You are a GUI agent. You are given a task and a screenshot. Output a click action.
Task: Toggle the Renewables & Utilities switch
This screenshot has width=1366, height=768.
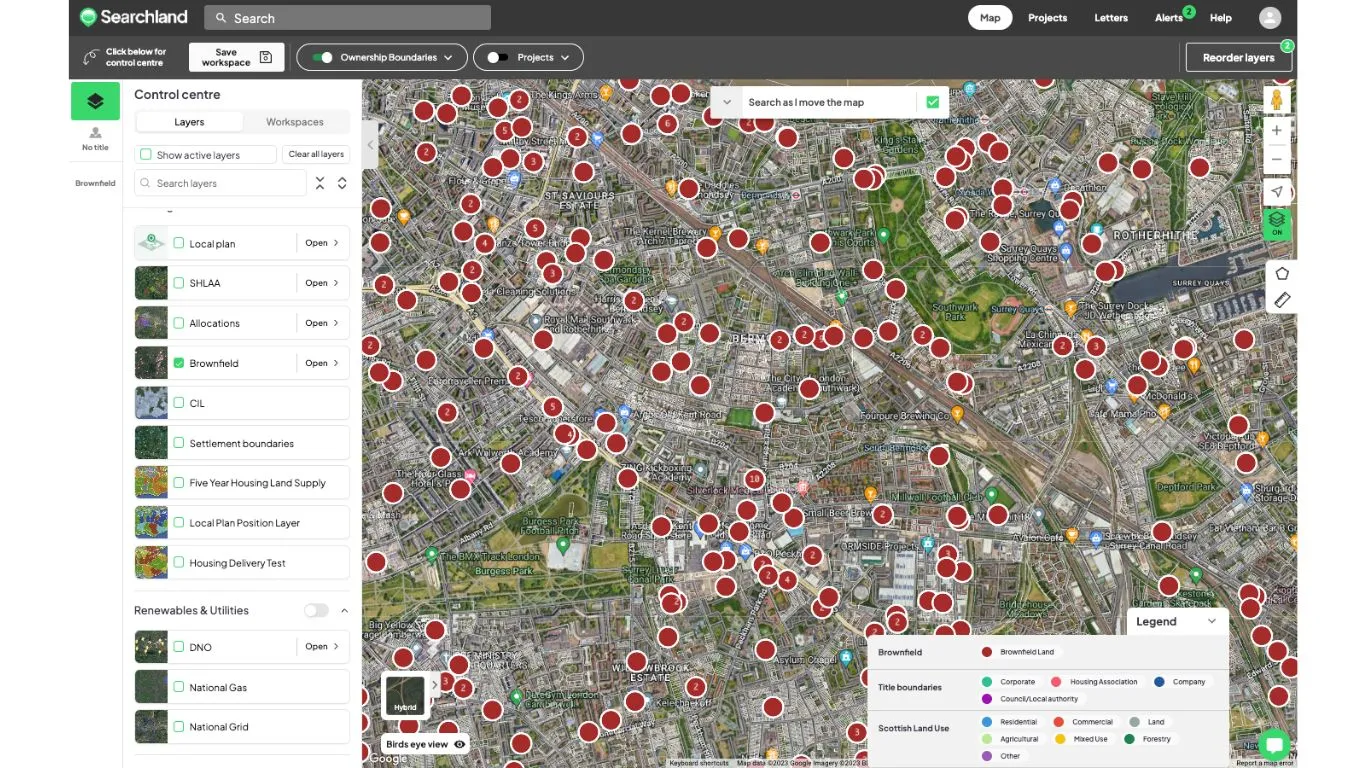point(316,610)
